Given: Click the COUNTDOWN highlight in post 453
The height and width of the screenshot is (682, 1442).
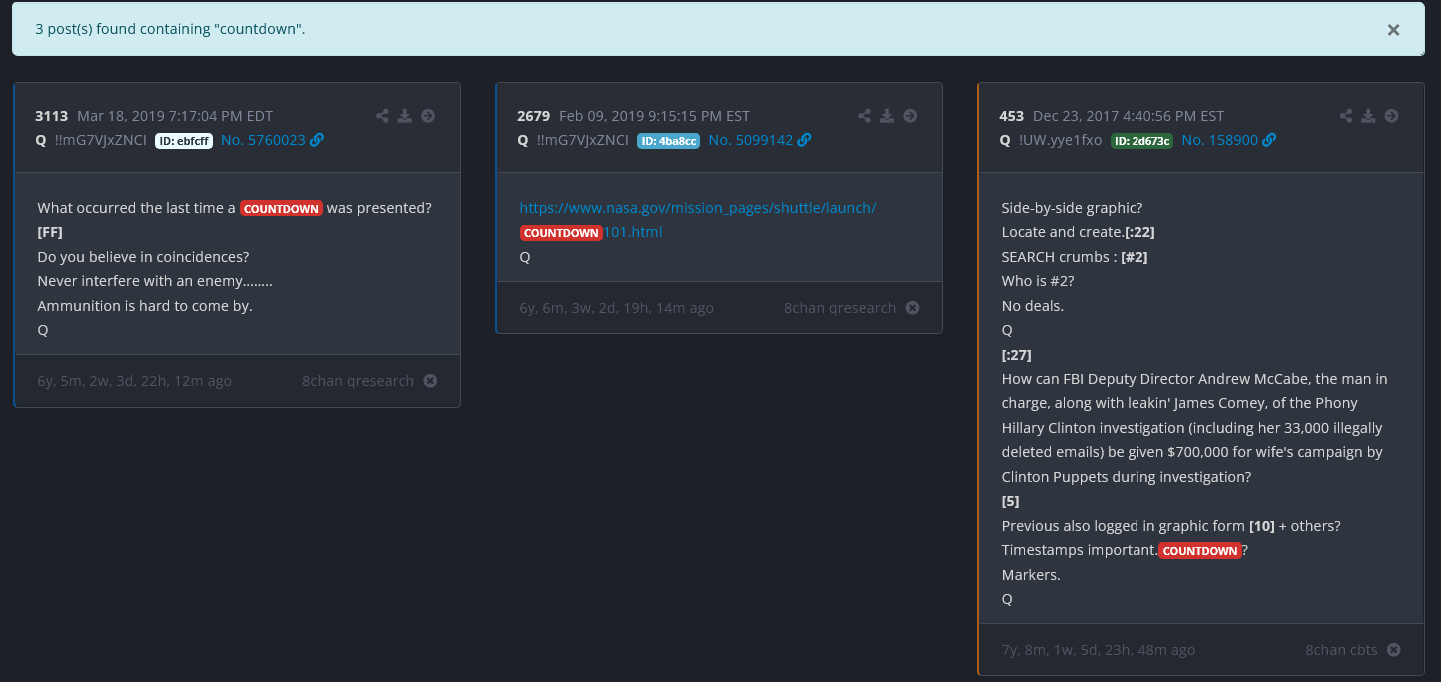Looking at the screenshot, I should [x=1200, y=551].
